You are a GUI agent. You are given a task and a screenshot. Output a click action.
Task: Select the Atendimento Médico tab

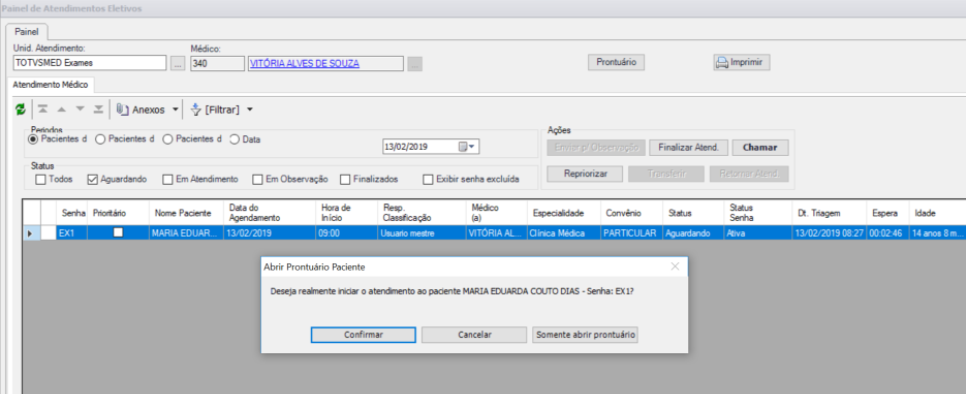coord(51,84)
